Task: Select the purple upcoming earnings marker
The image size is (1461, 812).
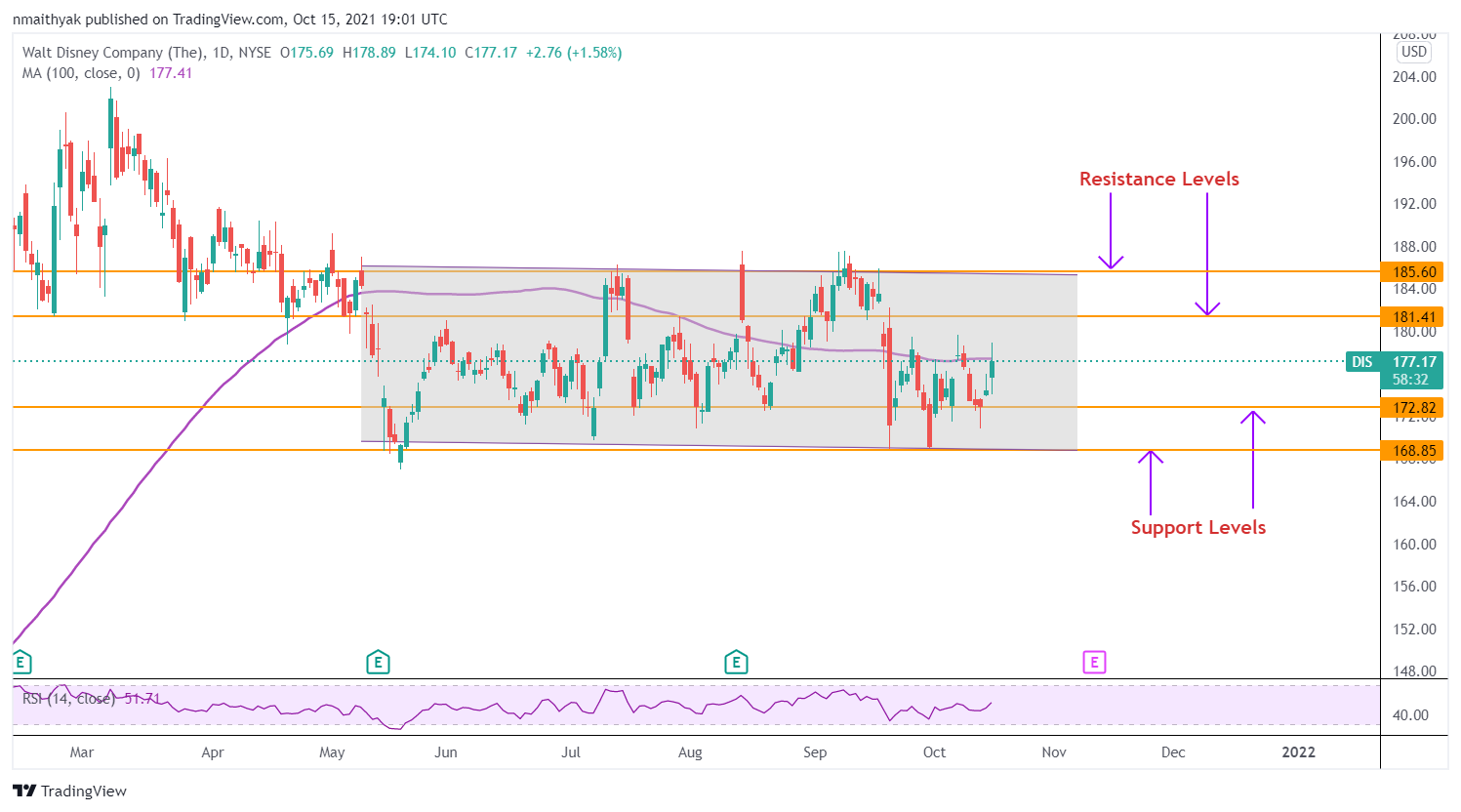Action: (x=1094, y=663)
